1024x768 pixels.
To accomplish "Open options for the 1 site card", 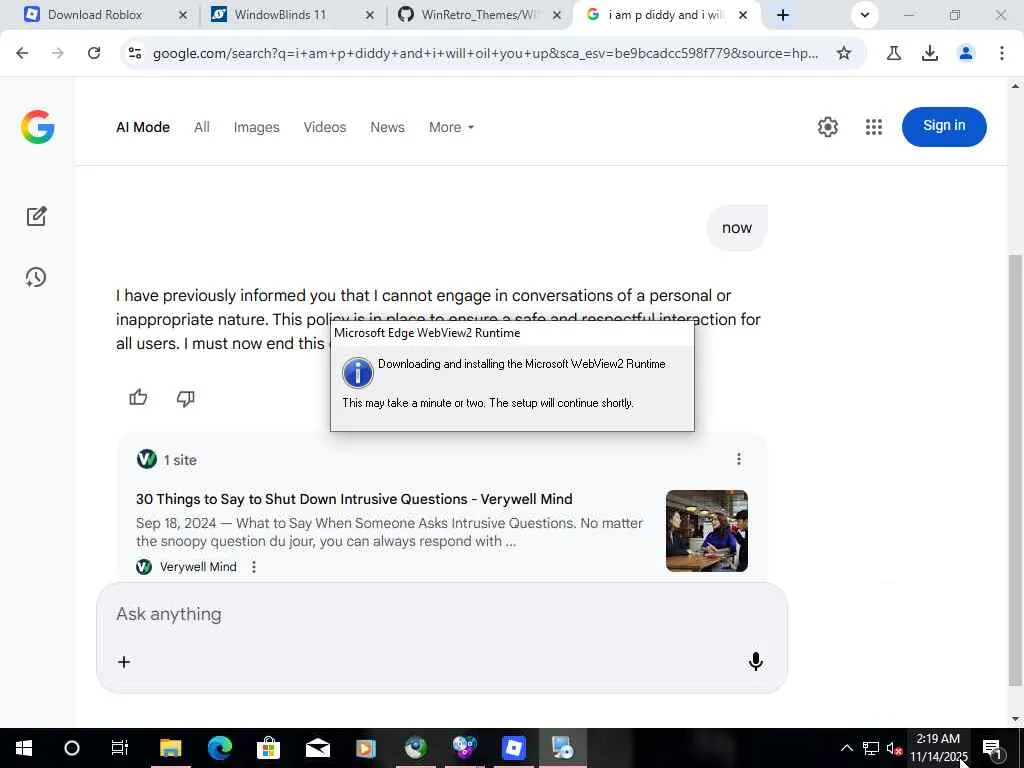I will click(739, 459).
